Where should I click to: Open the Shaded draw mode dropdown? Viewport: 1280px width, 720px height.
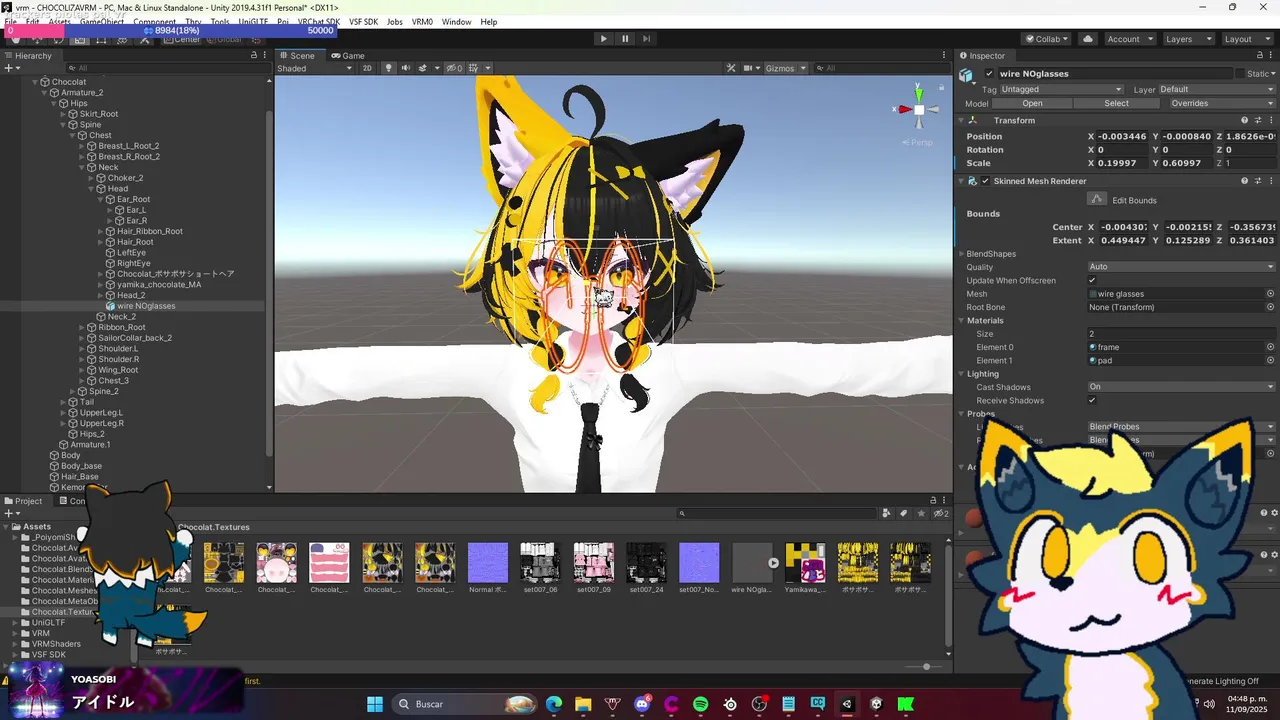314,68
